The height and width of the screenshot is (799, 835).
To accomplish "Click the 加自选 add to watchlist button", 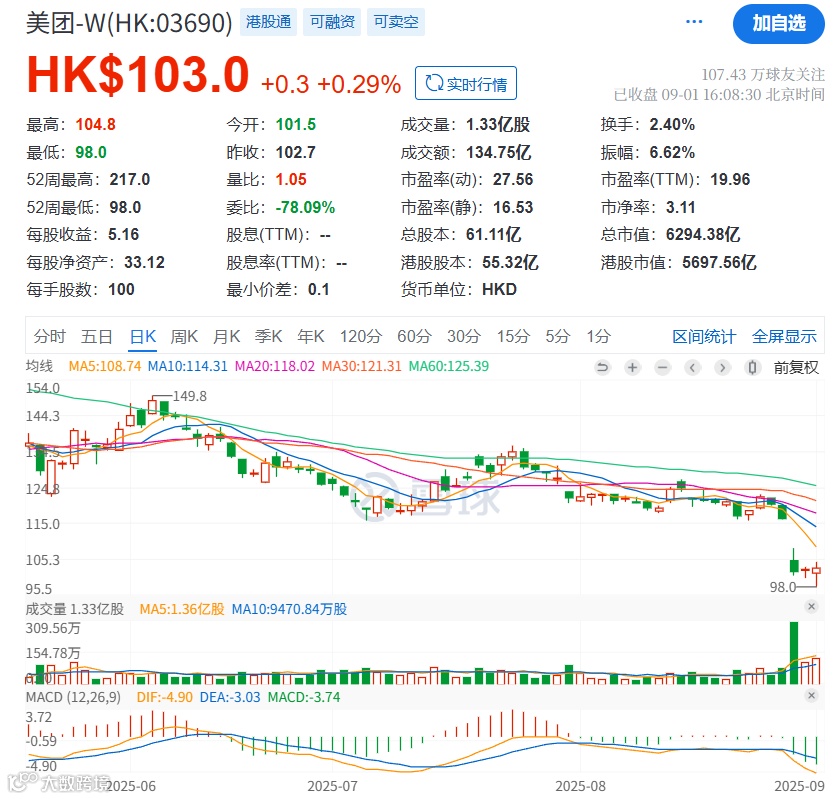I will (779, 23).
